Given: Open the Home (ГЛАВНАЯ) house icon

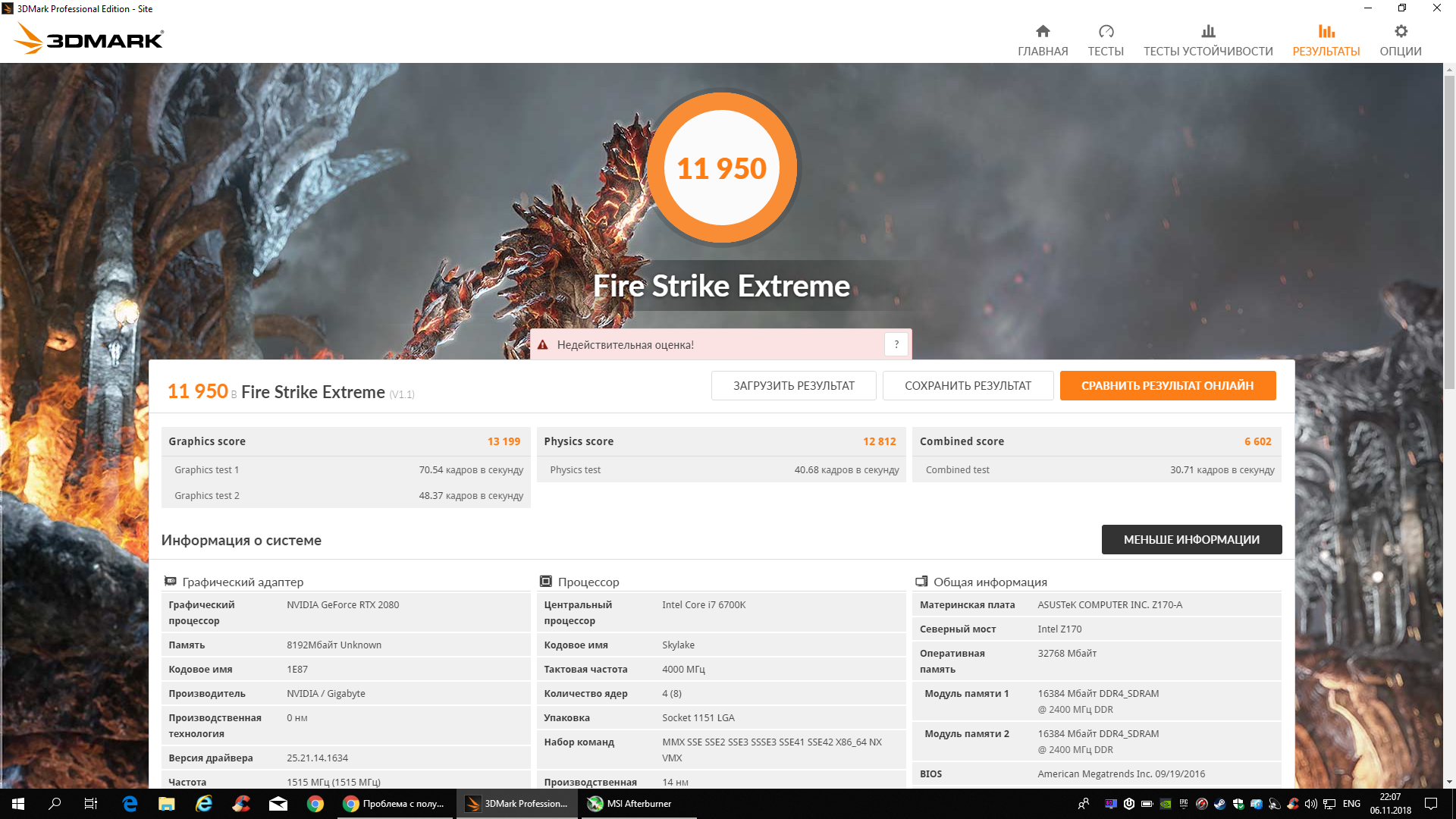Looking at the screenshot, I should (1043, 32).
